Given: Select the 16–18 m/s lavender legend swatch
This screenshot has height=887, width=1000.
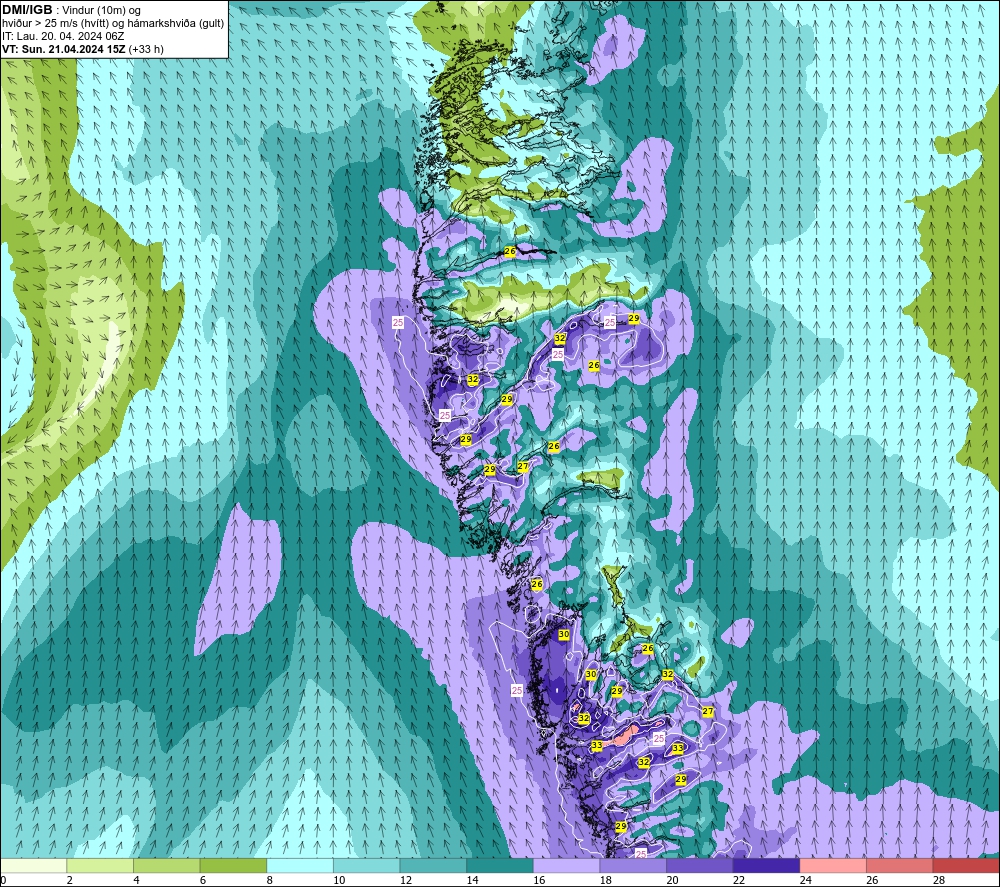Looking at the screenshot, I should point(566,866).
